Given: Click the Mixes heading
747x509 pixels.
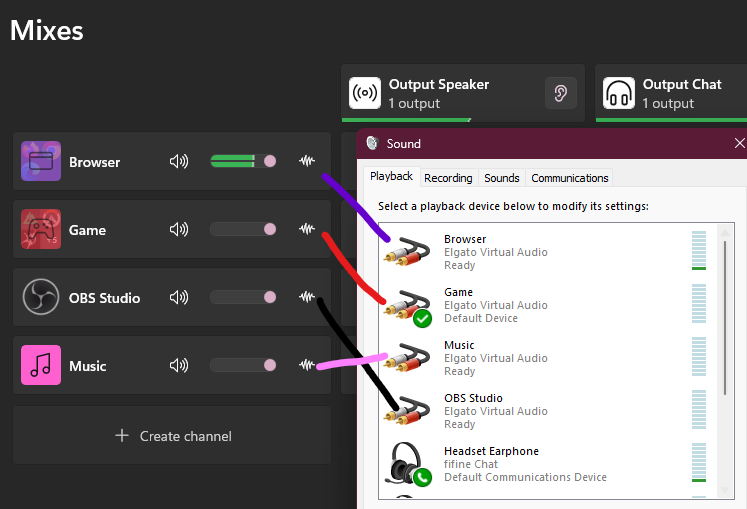Looking at the screenshot, I should coord(47,31).
